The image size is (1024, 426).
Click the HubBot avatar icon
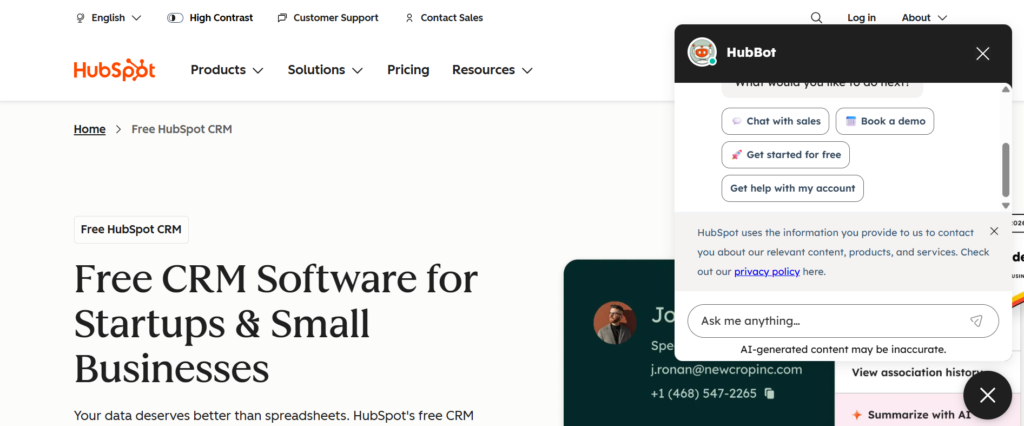(702, 52)
